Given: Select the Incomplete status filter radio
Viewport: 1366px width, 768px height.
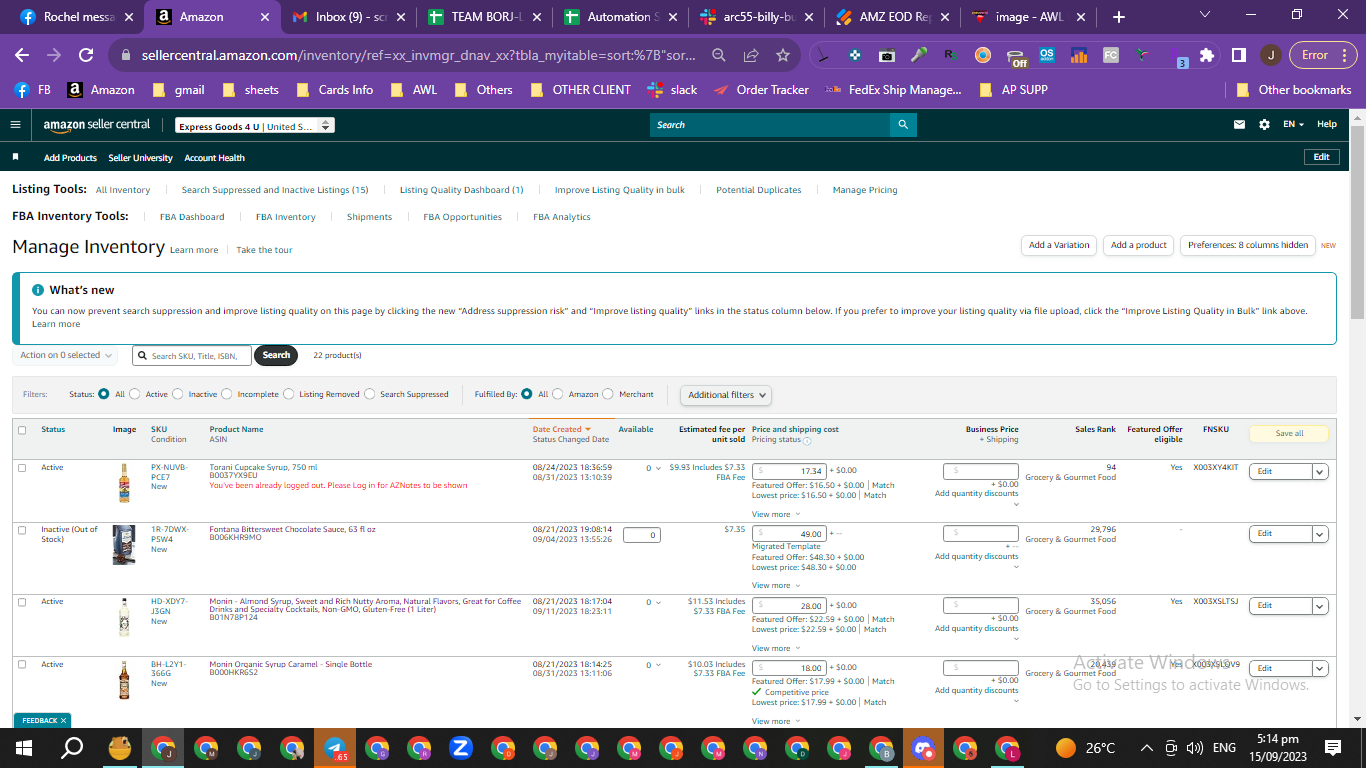Looking at the screenshot, I should pos(227,394).
